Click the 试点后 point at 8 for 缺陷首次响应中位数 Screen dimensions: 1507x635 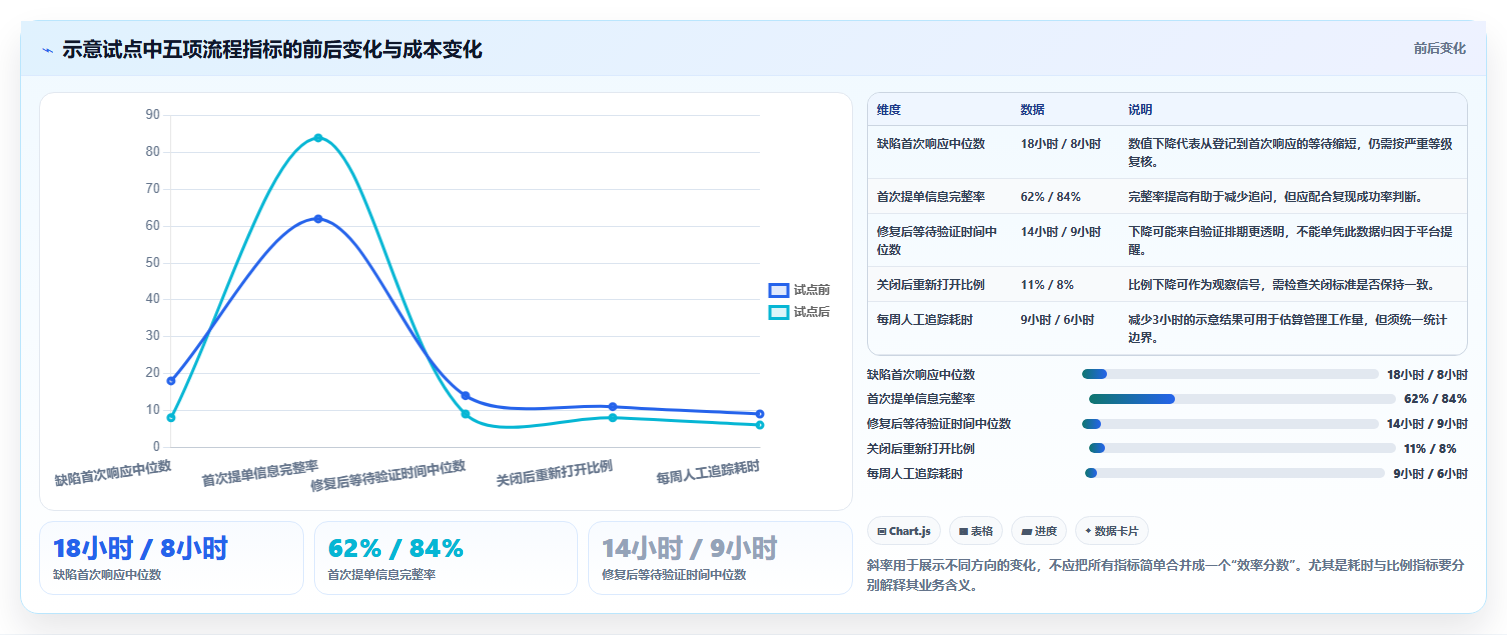[x=171, y=417]
